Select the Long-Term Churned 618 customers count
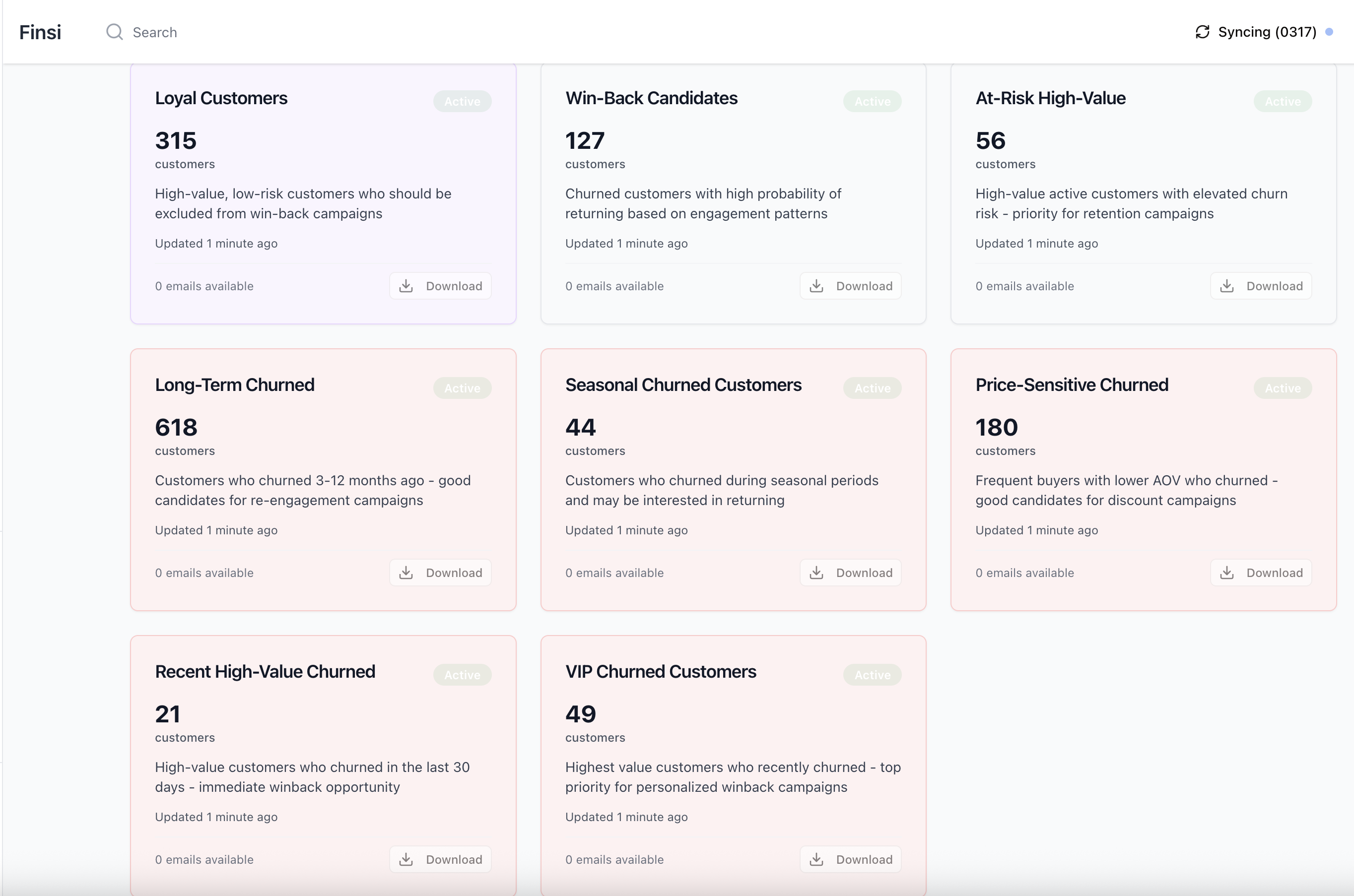Viewport: 1354px width, 896px height. tap(176, 428)
